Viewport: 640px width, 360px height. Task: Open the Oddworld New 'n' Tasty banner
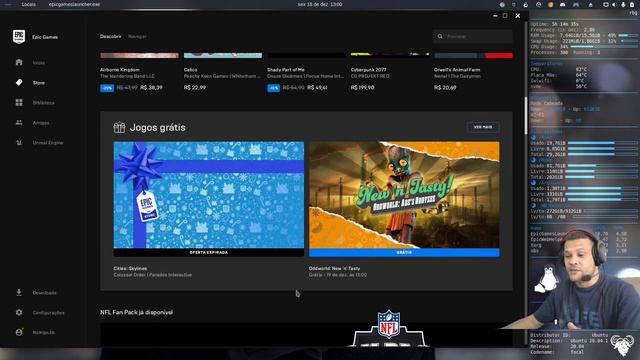404,195
